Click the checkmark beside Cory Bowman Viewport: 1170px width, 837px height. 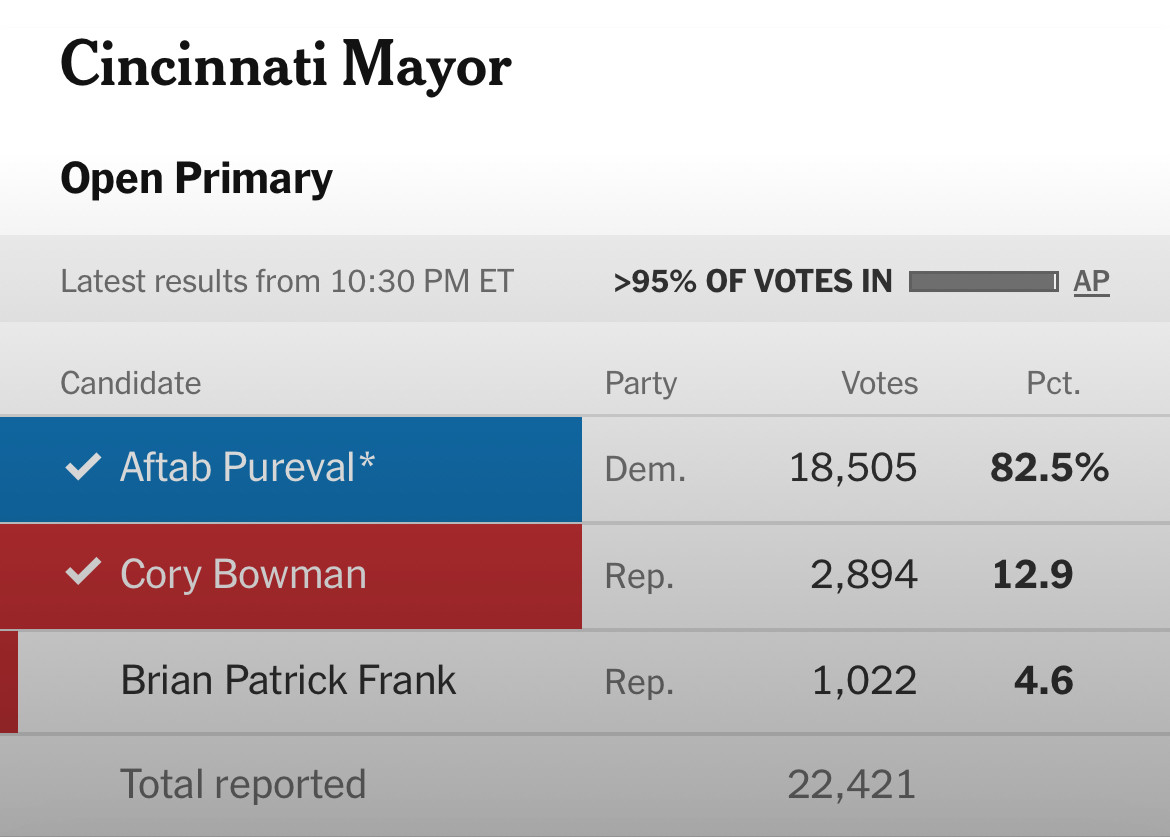(x=83, y=572)
